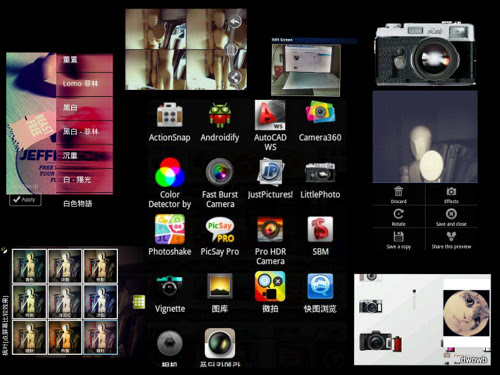Tap Share this preview
The height and width of the screenshot is (375, 500).
(x=451, y=240)
